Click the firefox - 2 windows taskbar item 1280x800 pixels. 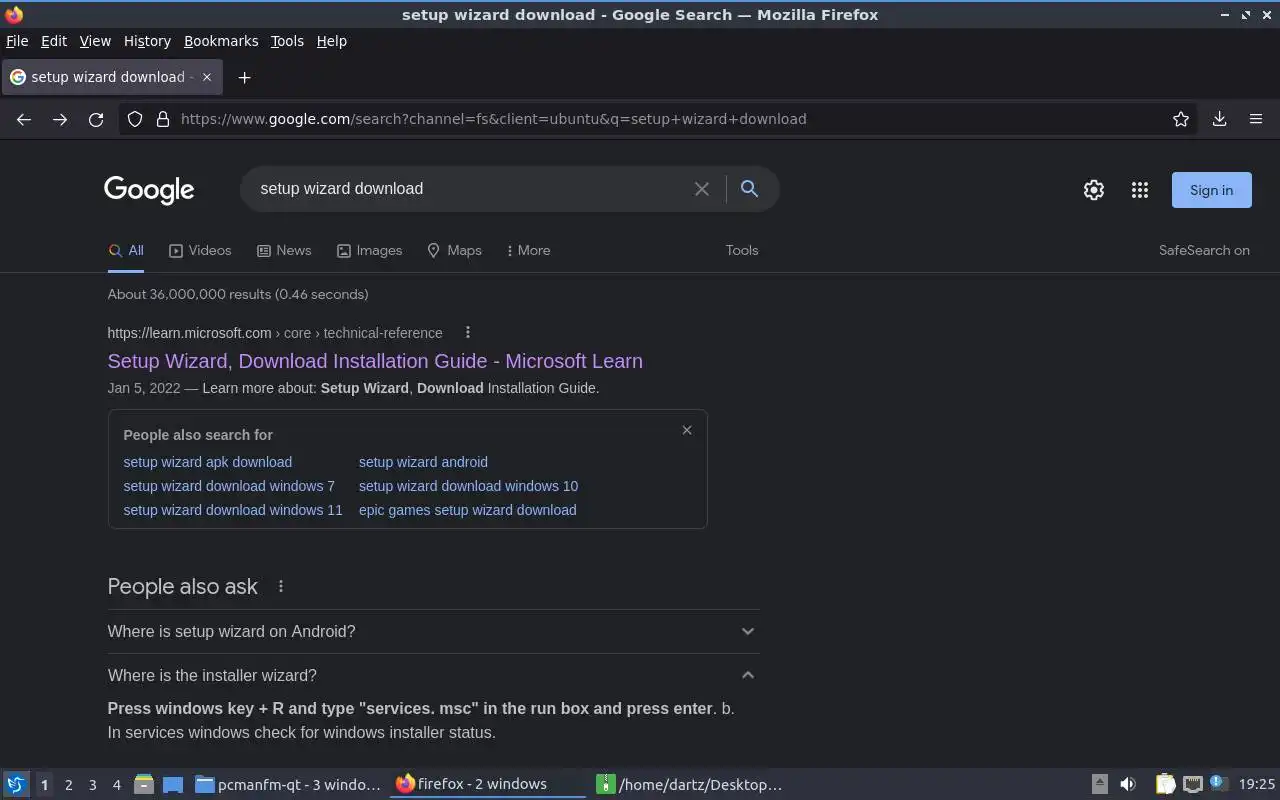[488, 784]
